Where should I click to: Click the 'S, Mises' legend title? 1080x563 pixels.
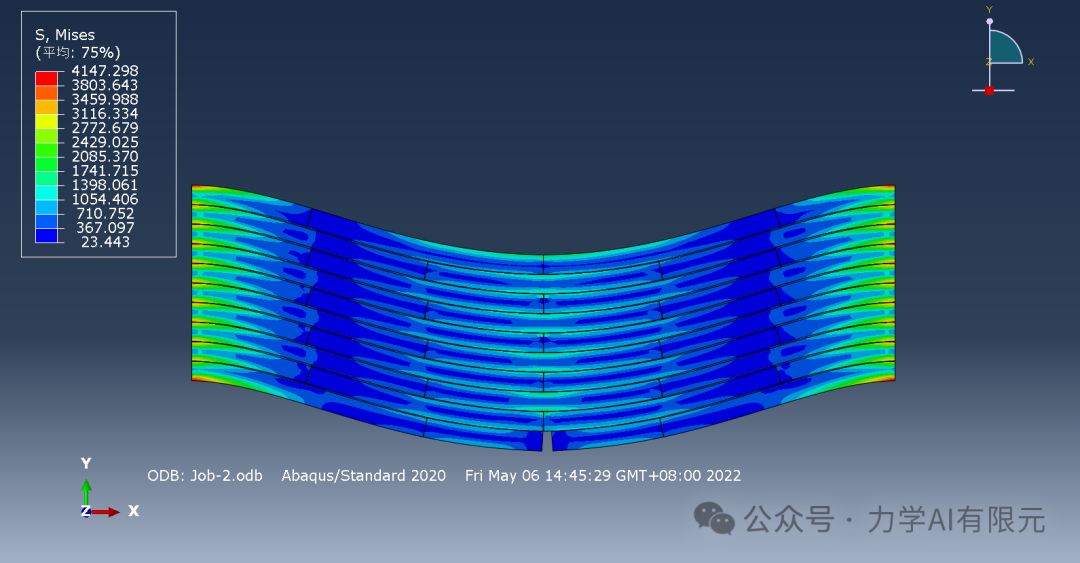(65, 34)
